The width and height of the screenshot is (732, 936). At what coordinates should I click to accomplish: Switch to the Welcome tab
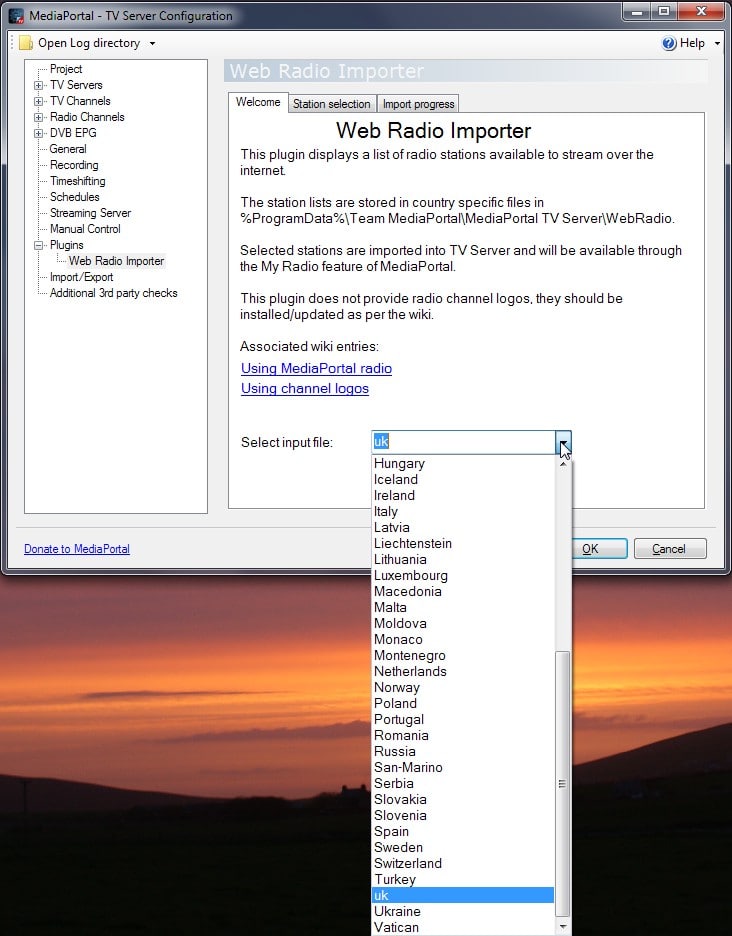tap(258, 102)
